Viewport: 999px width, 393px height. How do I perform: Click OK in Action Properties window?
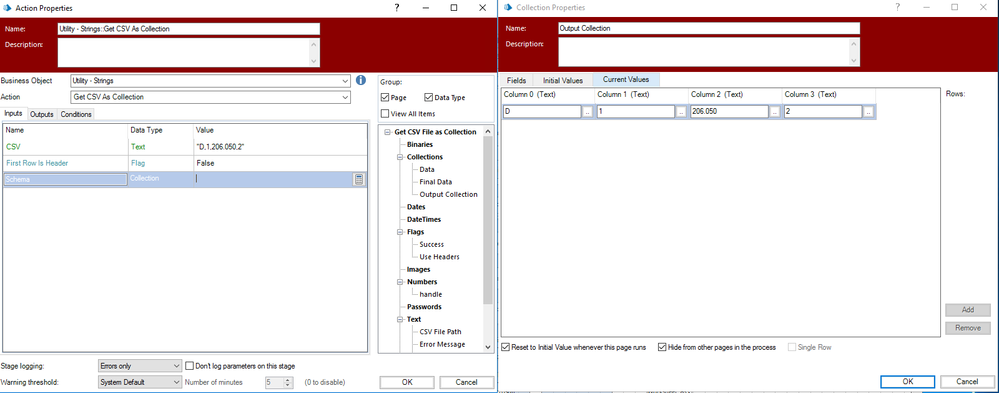[407, 382]
